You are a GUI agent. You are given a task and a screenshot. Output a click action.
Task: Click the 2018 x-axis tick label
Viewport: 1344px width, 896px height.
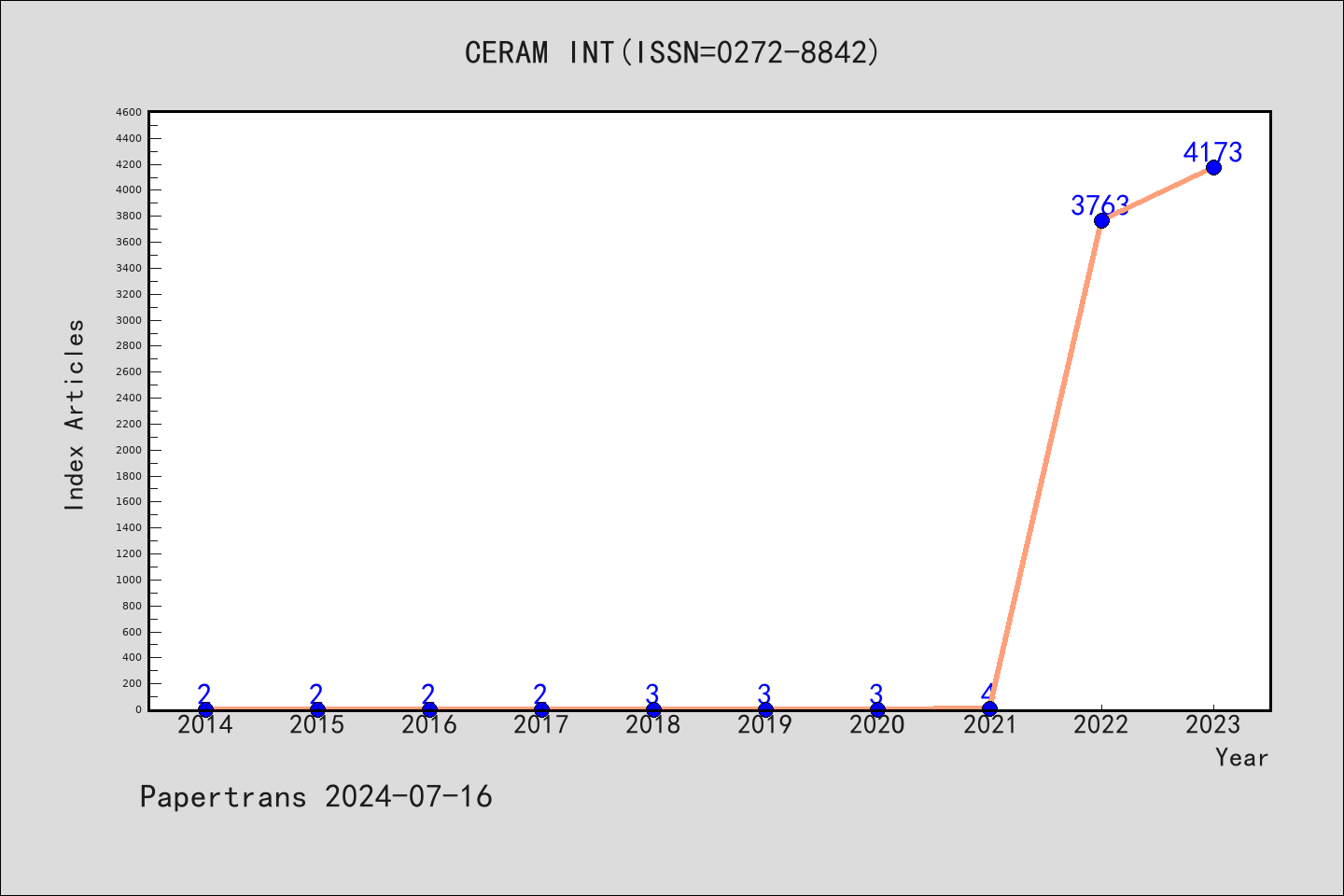653,724
